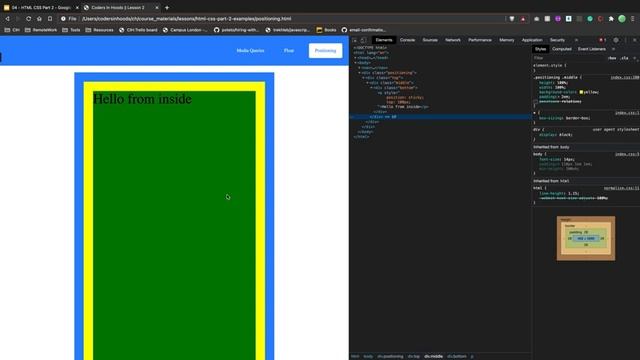Image resolution: width=640 pixels, height=360 pixels.
Task: Open the Event Listeners sidebar tab
Action: click(x=591, y=49)
